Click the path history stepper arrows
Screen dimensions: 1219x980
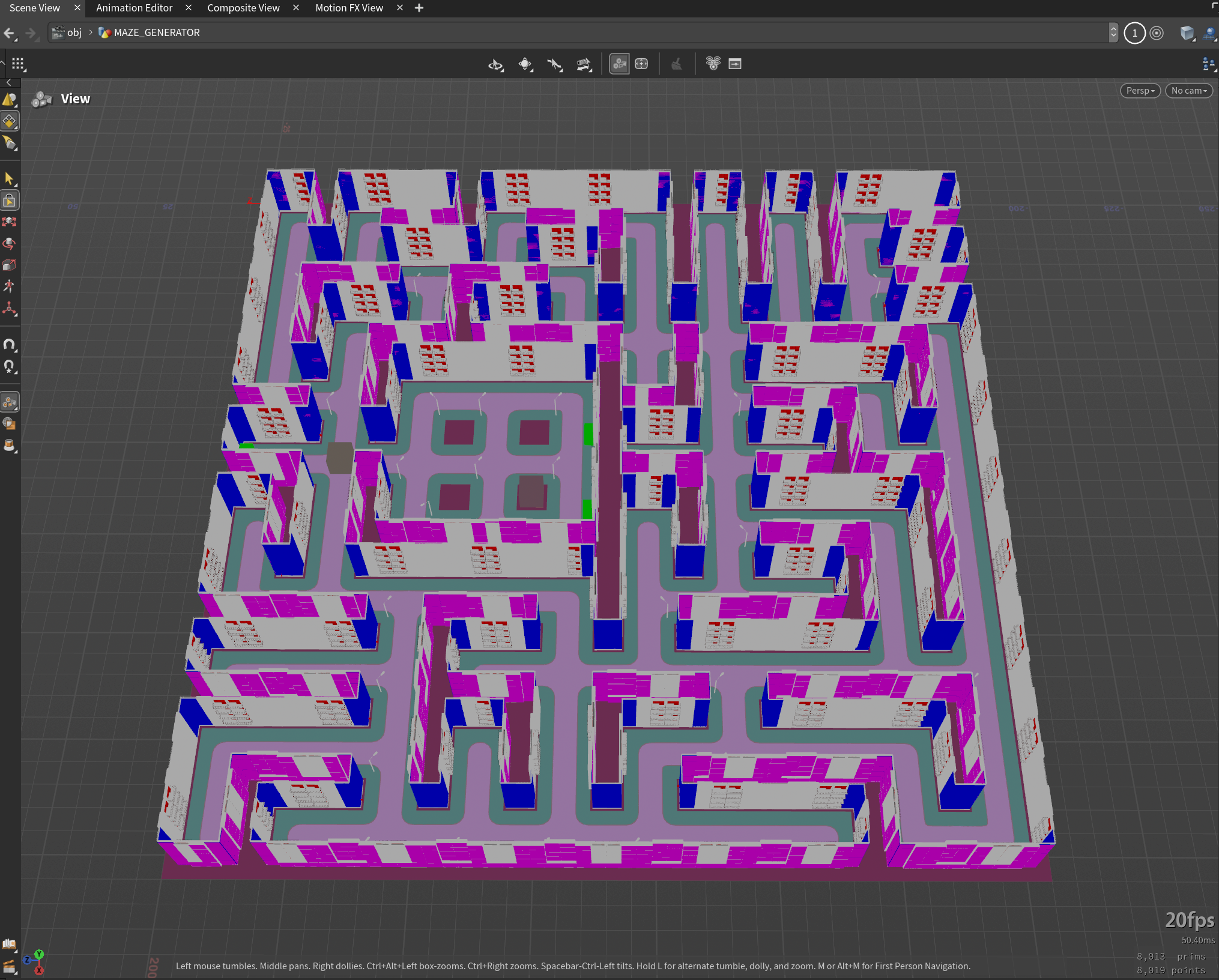point(1113,32)
